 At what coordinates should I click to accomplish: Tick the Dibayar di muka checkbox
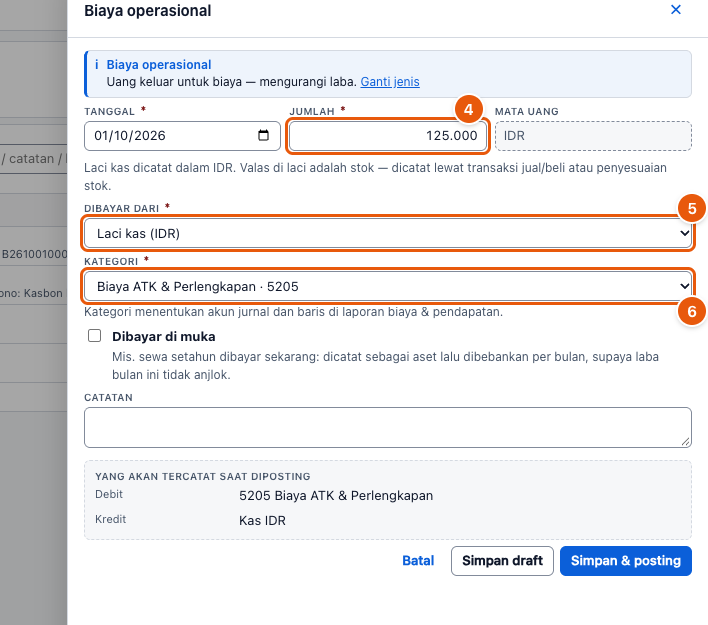click(94, 336)
